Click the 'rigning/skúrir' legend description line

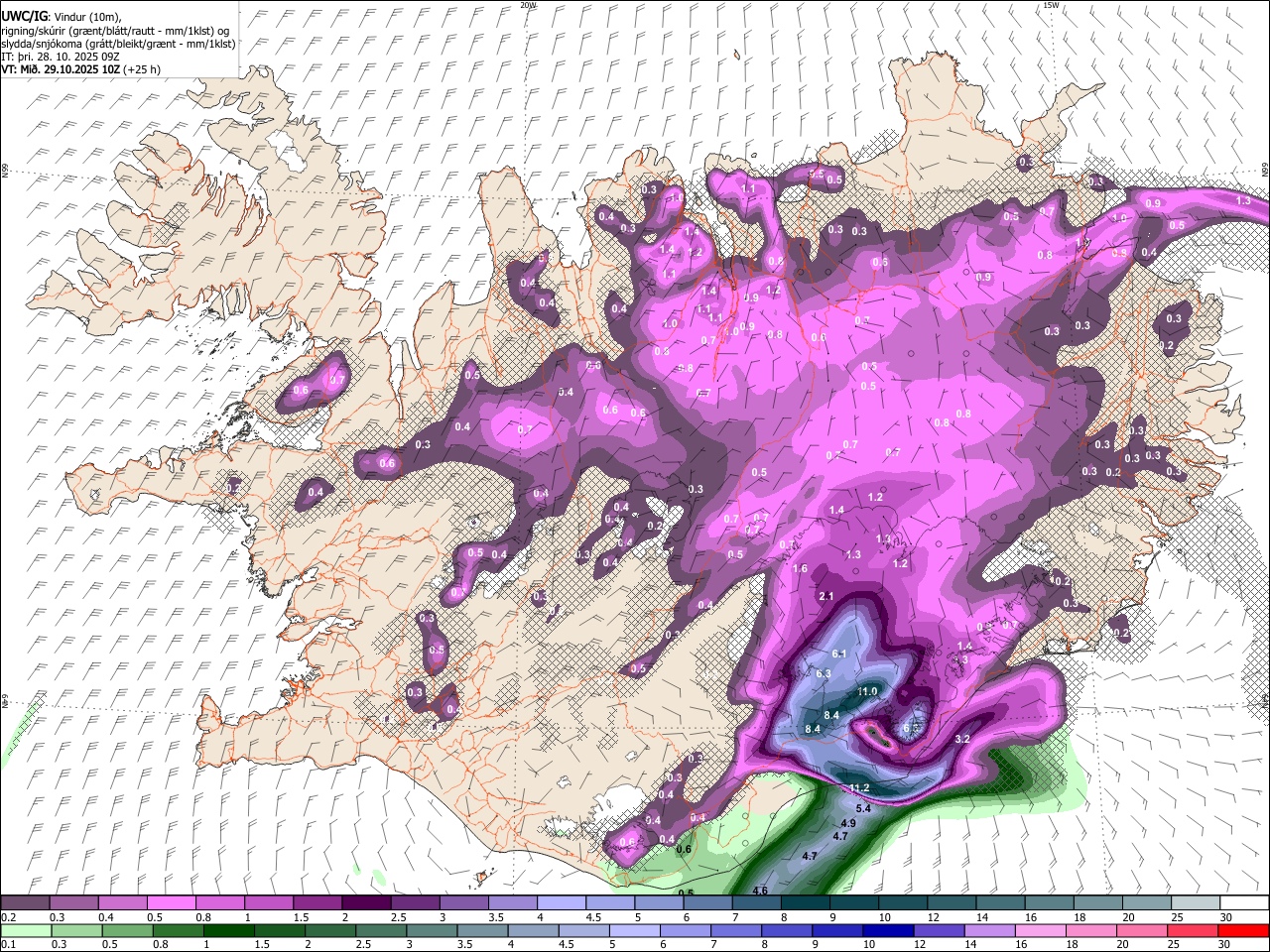coord(116,31)
